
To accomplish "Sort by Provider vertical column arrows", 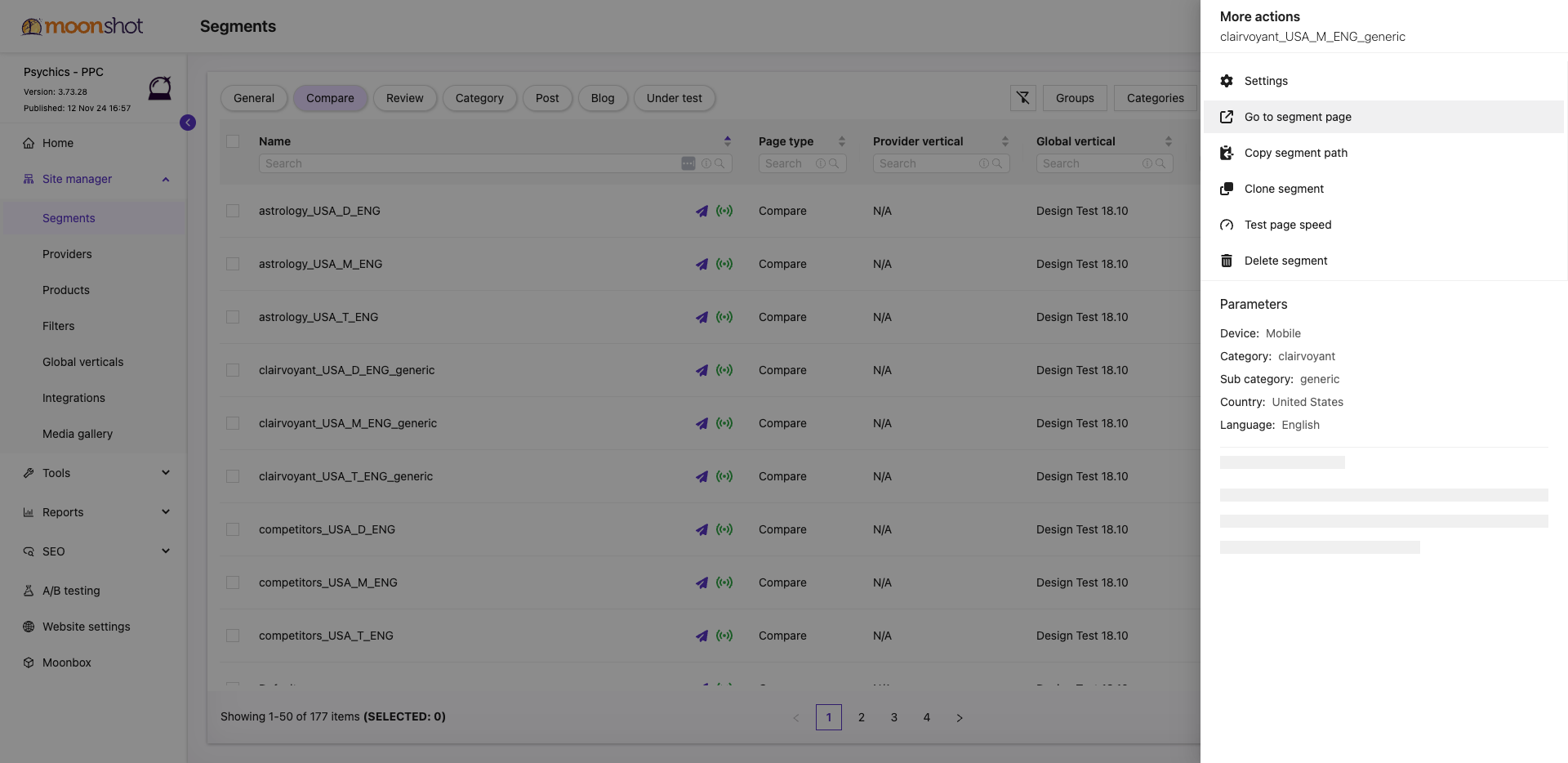I will 1005,141.
